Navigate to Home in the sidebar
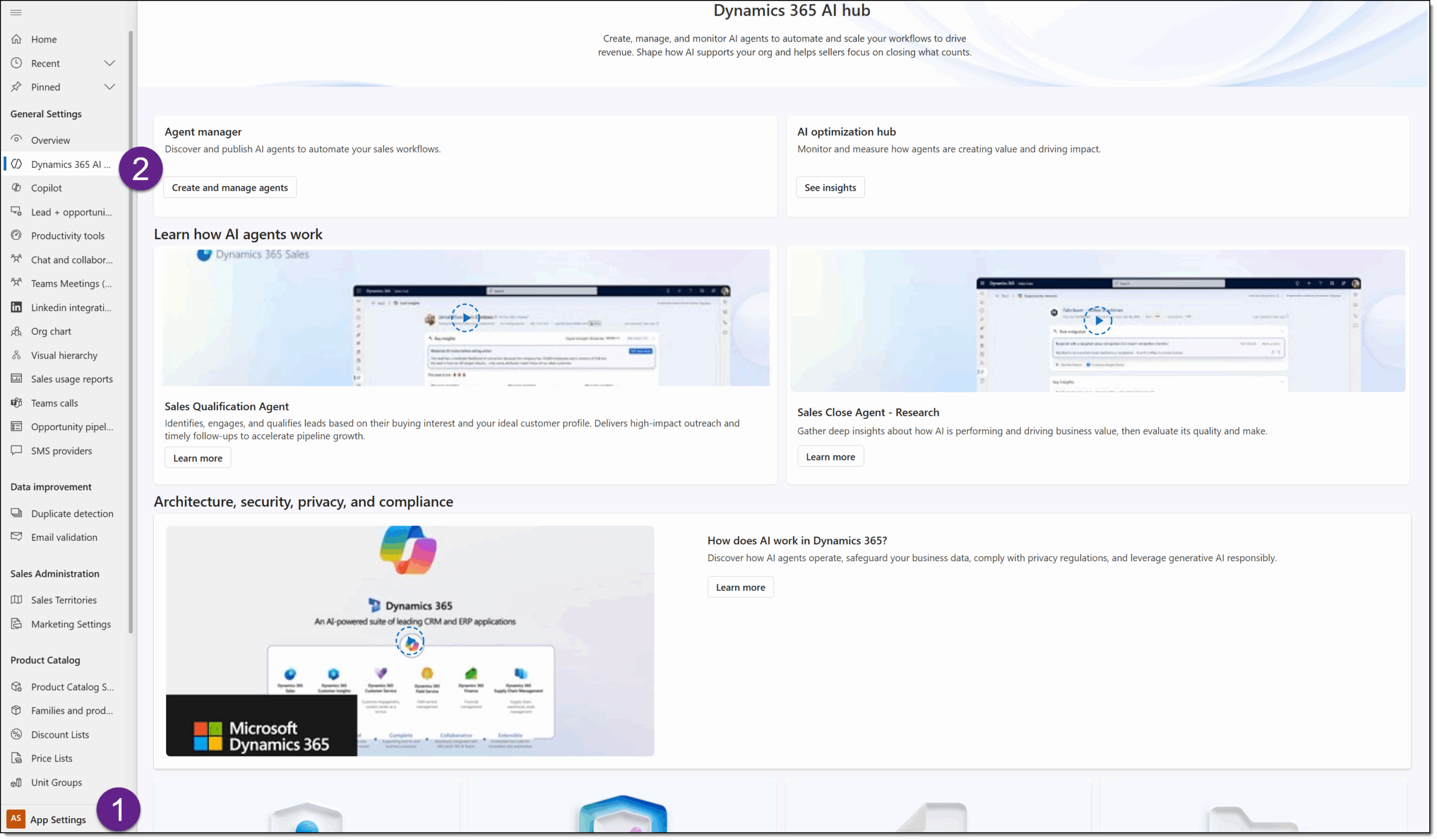 [44, 39]
